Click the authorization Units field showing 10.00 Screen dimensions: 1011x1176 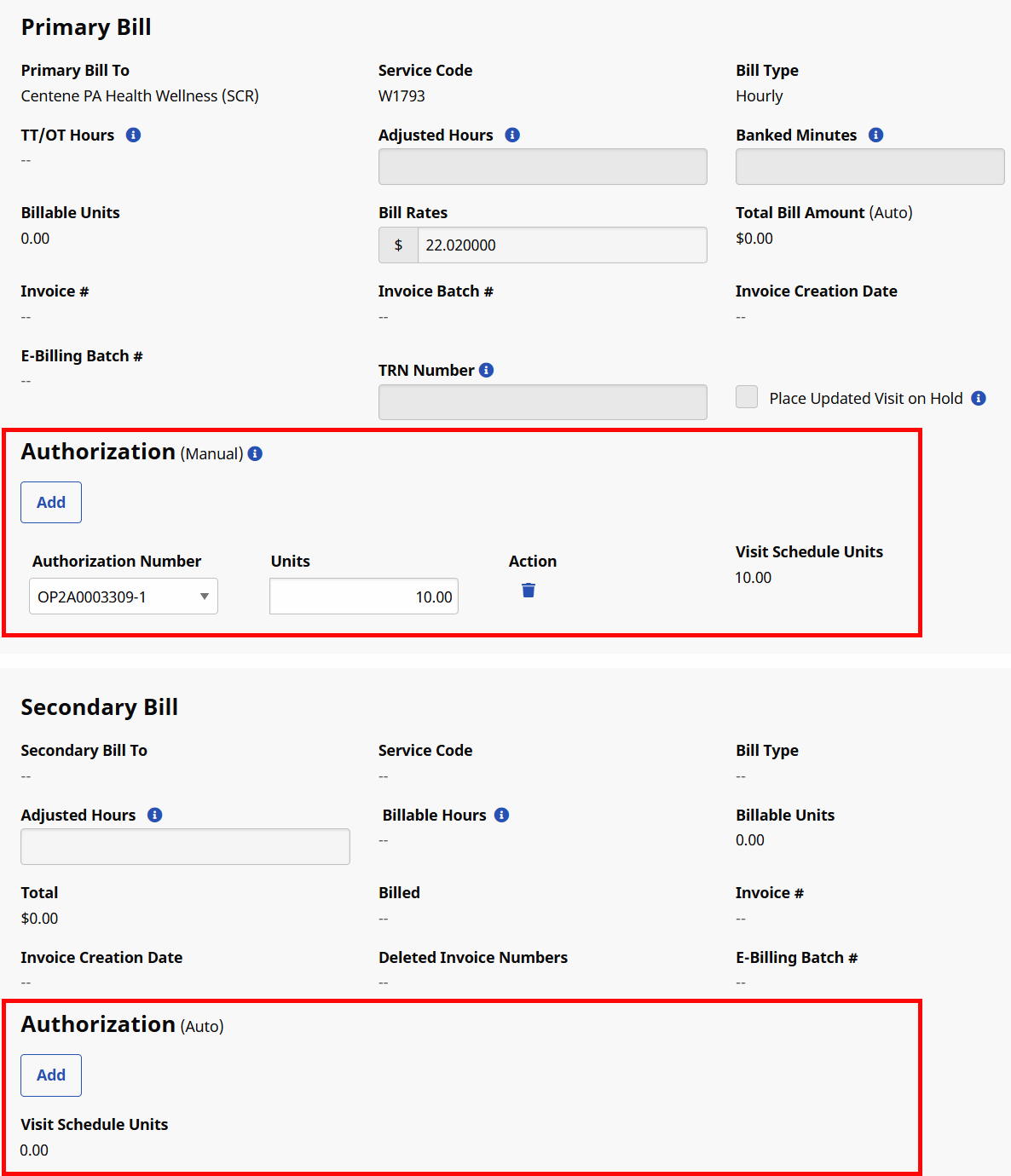(364, 597)
